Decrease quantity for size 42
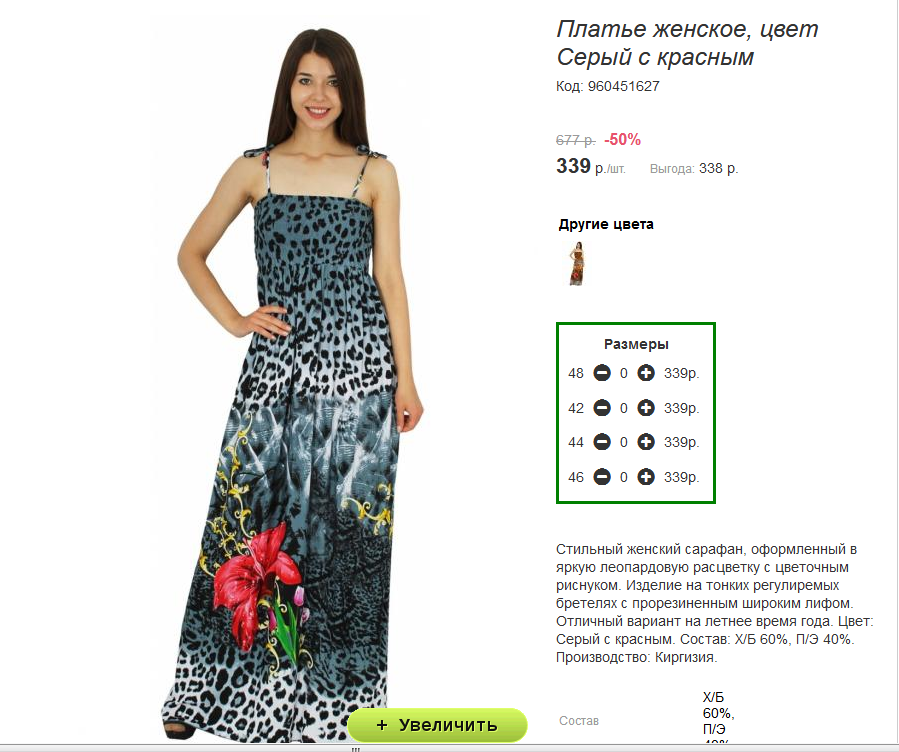The height and width of the screenshot is (752, 899). click(x=602, y=408)
